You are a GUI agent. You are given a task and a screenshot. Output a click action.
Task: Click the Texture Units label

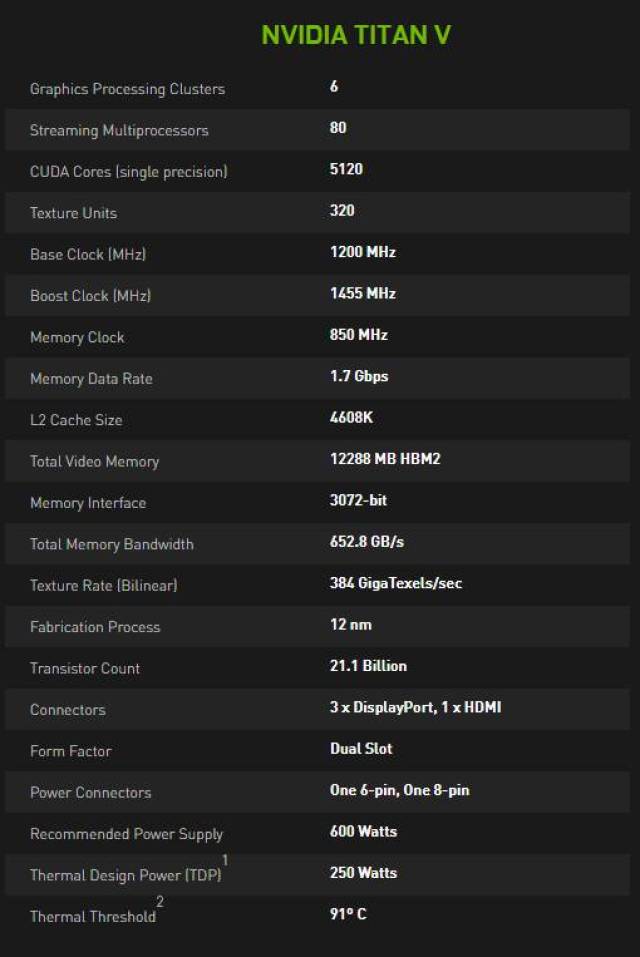point(73,213)
